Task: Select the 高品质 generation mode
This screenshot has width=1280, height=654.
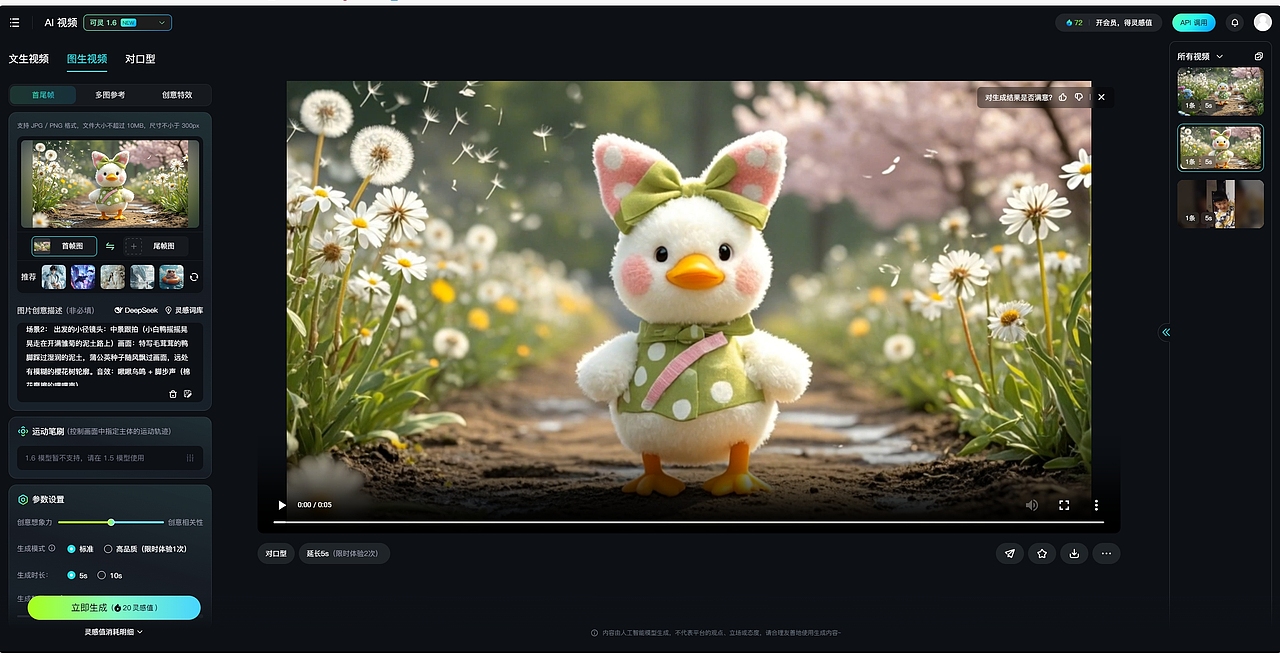Action: coord(145,549)
